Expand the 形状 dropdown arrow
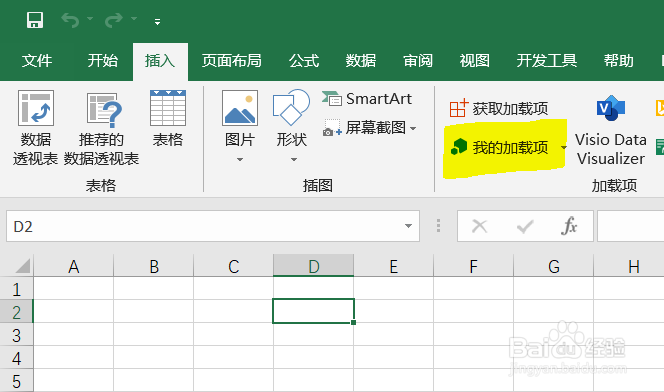 (293, 160)
